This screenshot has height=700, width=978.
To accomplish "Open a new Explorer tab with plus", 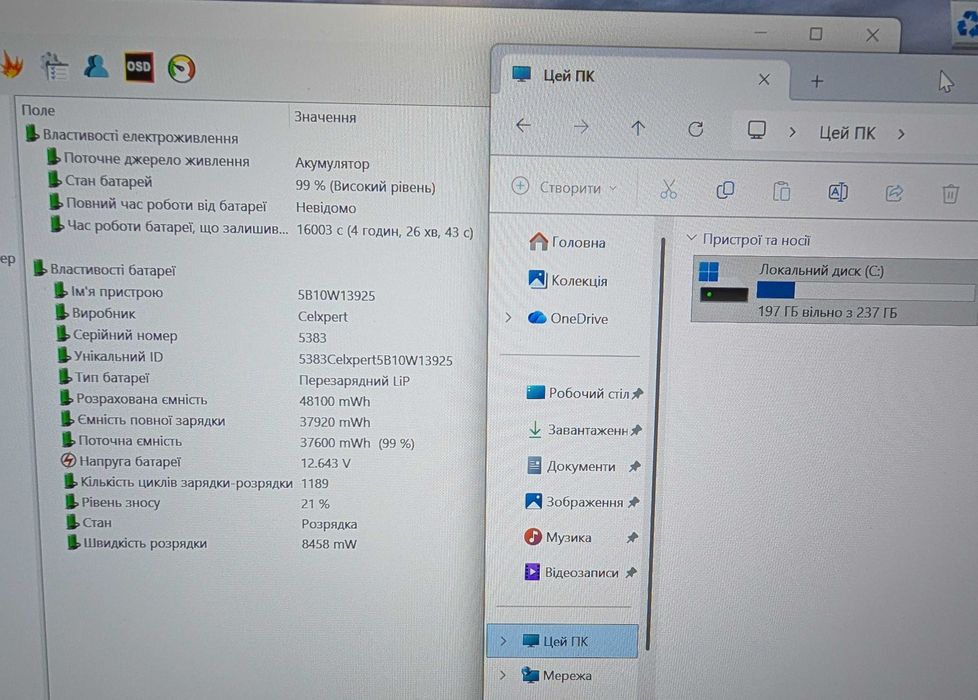I will pyautogui.click(x=817, y=81).
